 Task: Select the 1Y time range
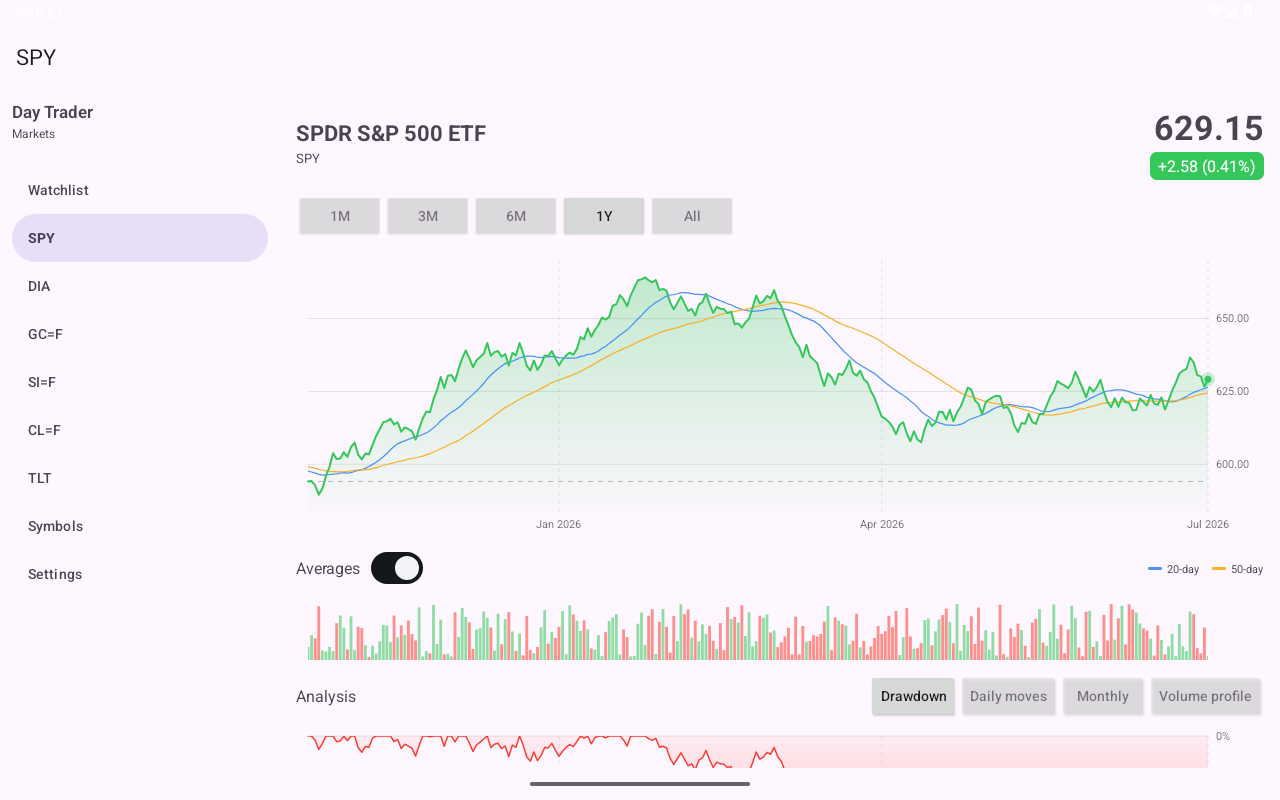(604, 216)
